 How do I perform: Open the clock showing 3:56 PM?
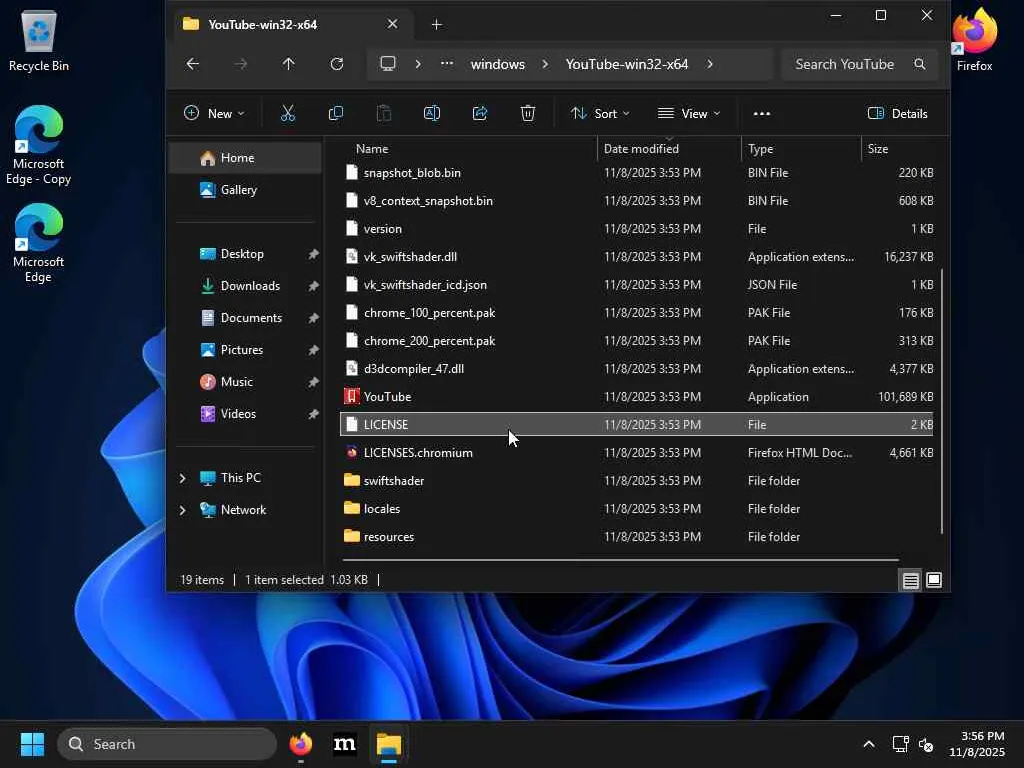[x=977, y=744]
